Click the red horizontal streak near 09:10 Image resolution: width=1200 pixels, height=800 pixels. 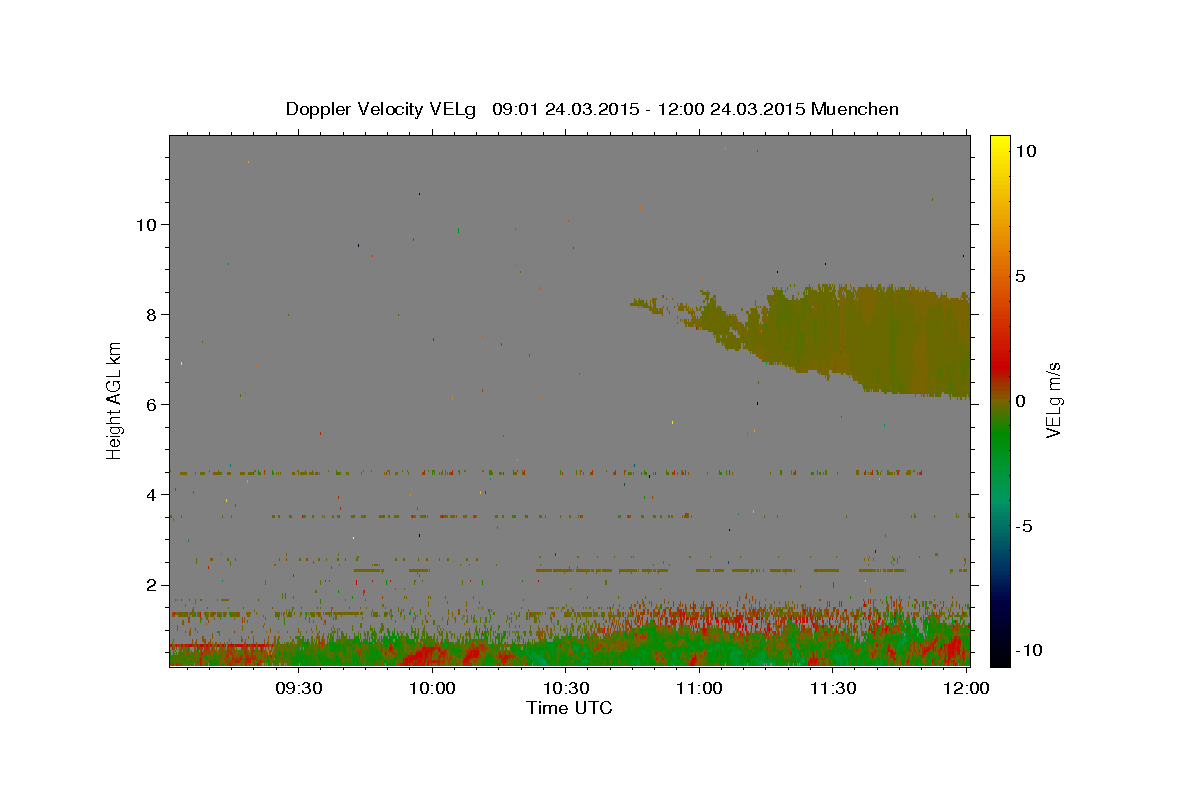[222, 646]
